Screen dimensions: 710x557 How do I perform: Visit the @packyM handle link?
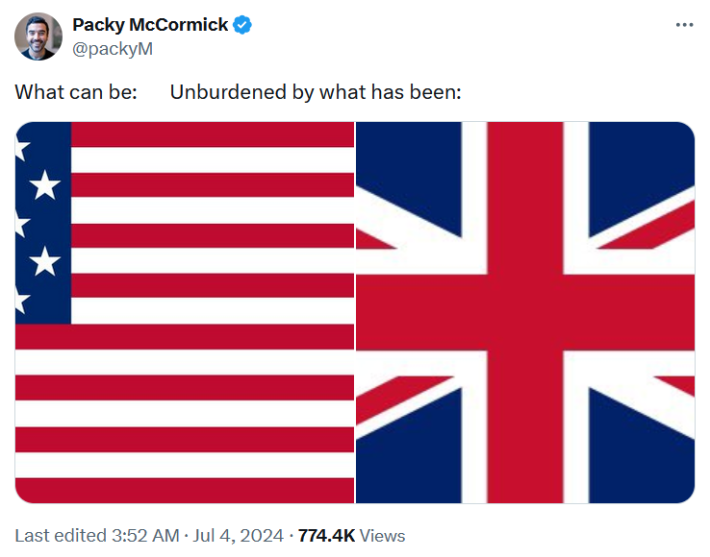tap(113, 49)
